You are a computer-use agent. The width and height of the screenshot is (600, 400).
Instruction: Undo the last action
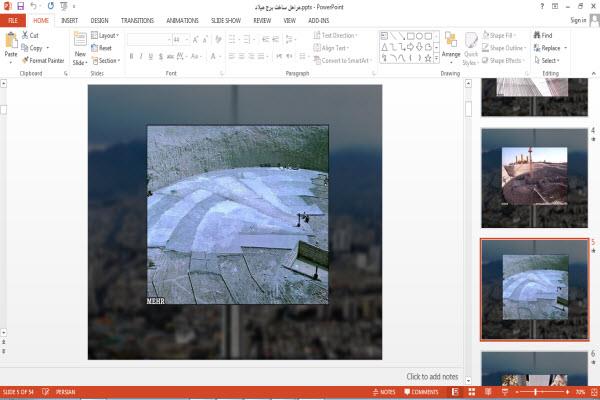34,6
